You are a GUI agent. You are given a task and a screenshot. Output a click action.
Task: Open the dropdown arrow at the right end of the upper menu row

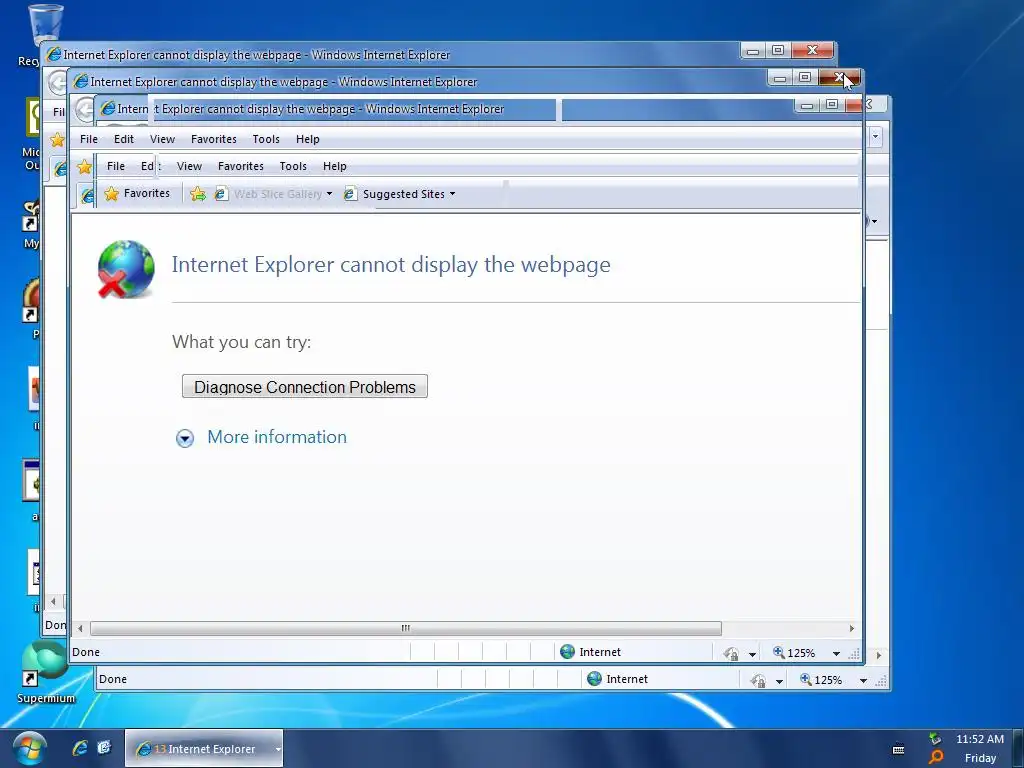coord(875,136)
